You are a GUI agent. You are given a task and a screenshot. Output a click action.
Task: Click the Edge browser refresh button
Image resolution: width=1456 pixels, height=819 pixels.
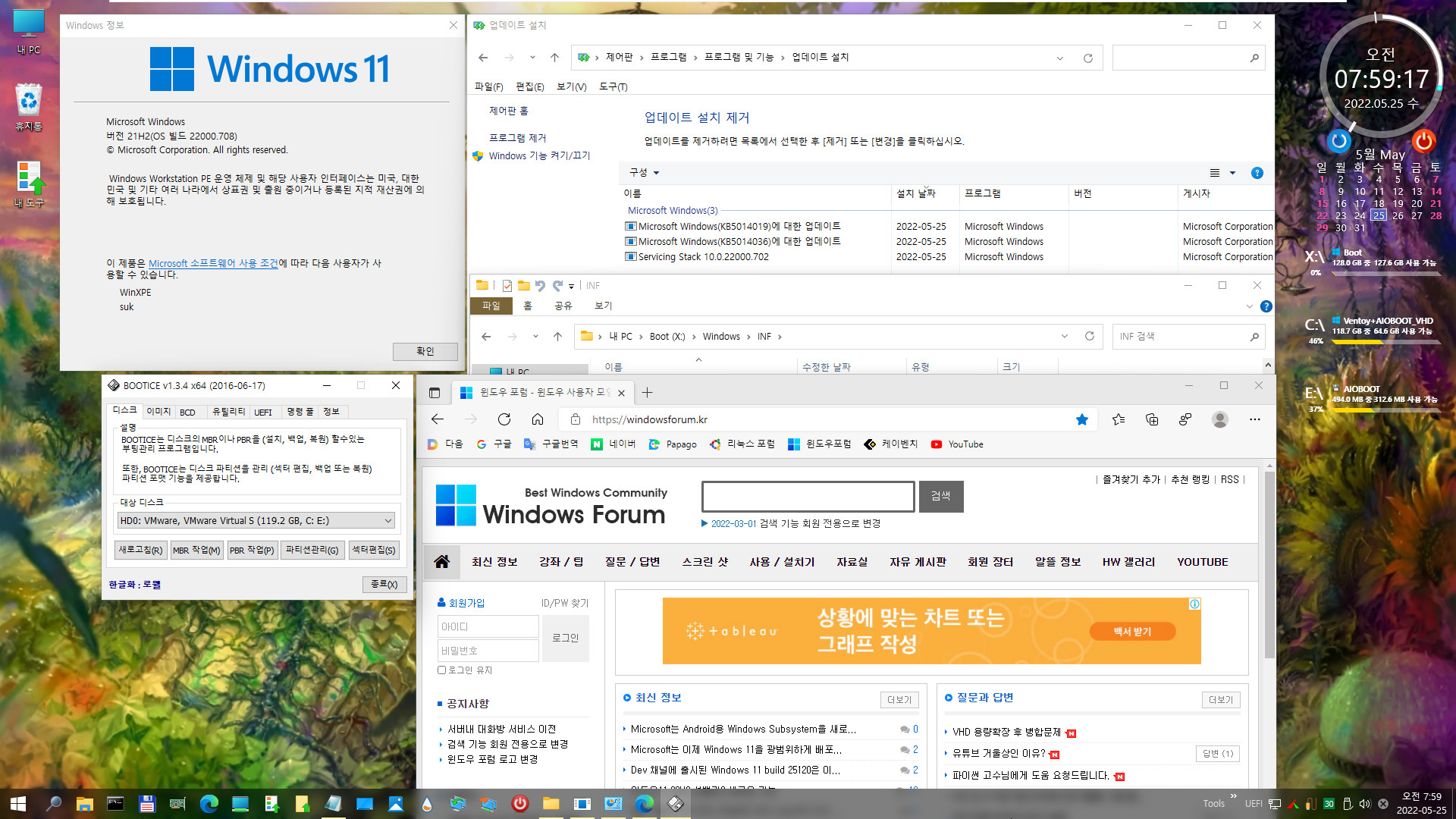(504, 419)
